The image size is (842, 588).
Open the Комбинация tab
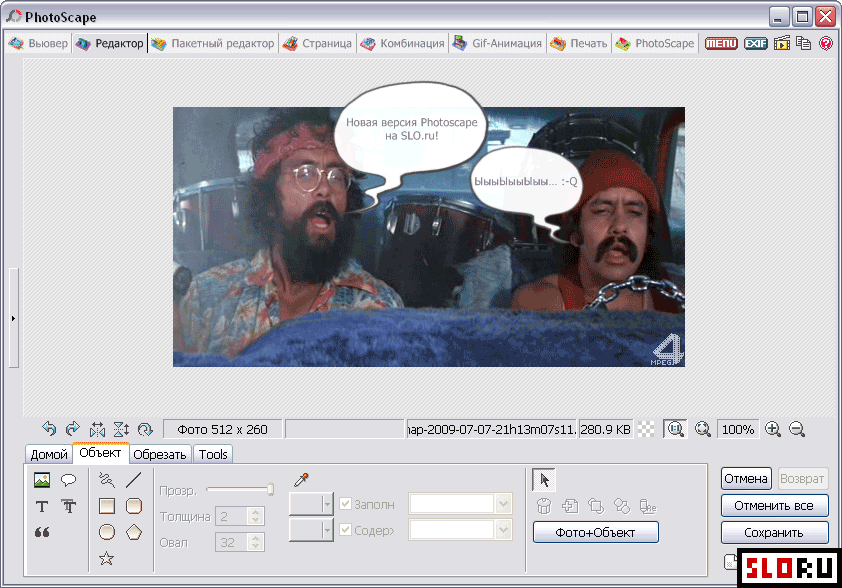(403, 43)
